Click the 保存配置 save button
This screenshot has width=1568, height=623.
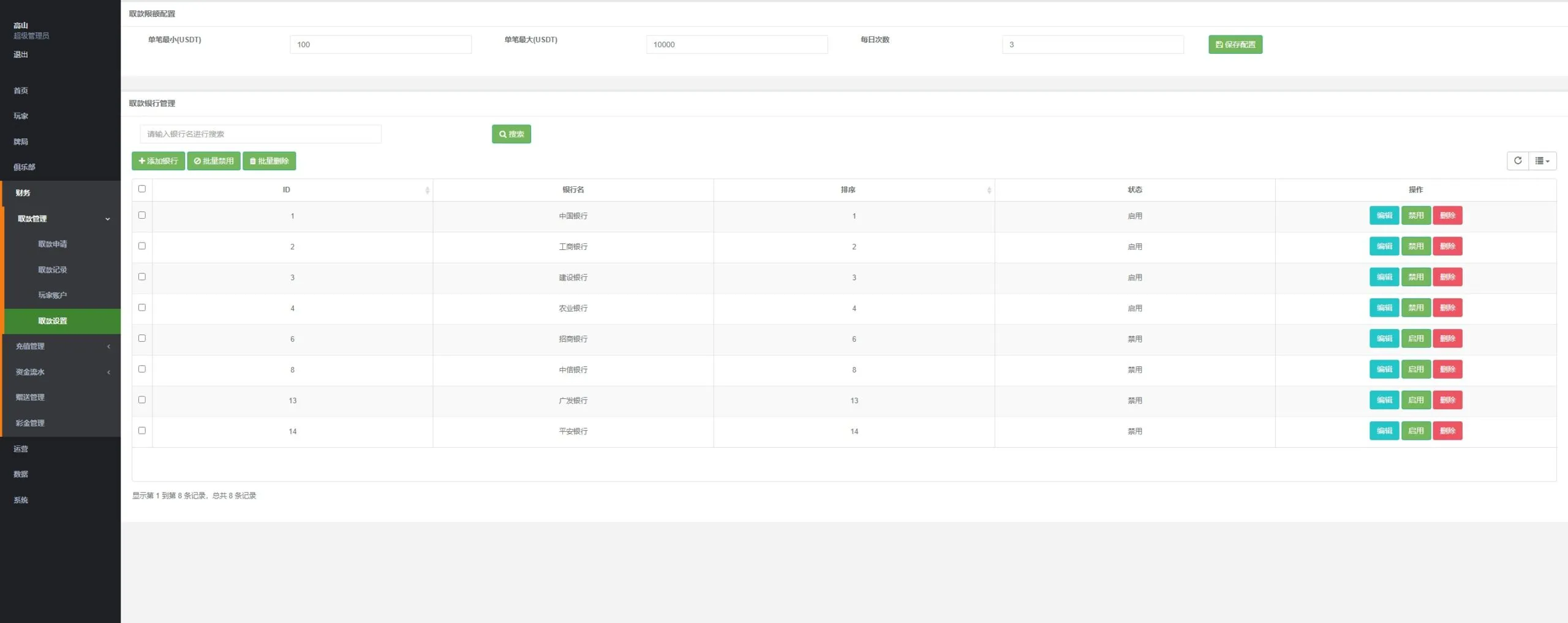tap(1235, 44)
